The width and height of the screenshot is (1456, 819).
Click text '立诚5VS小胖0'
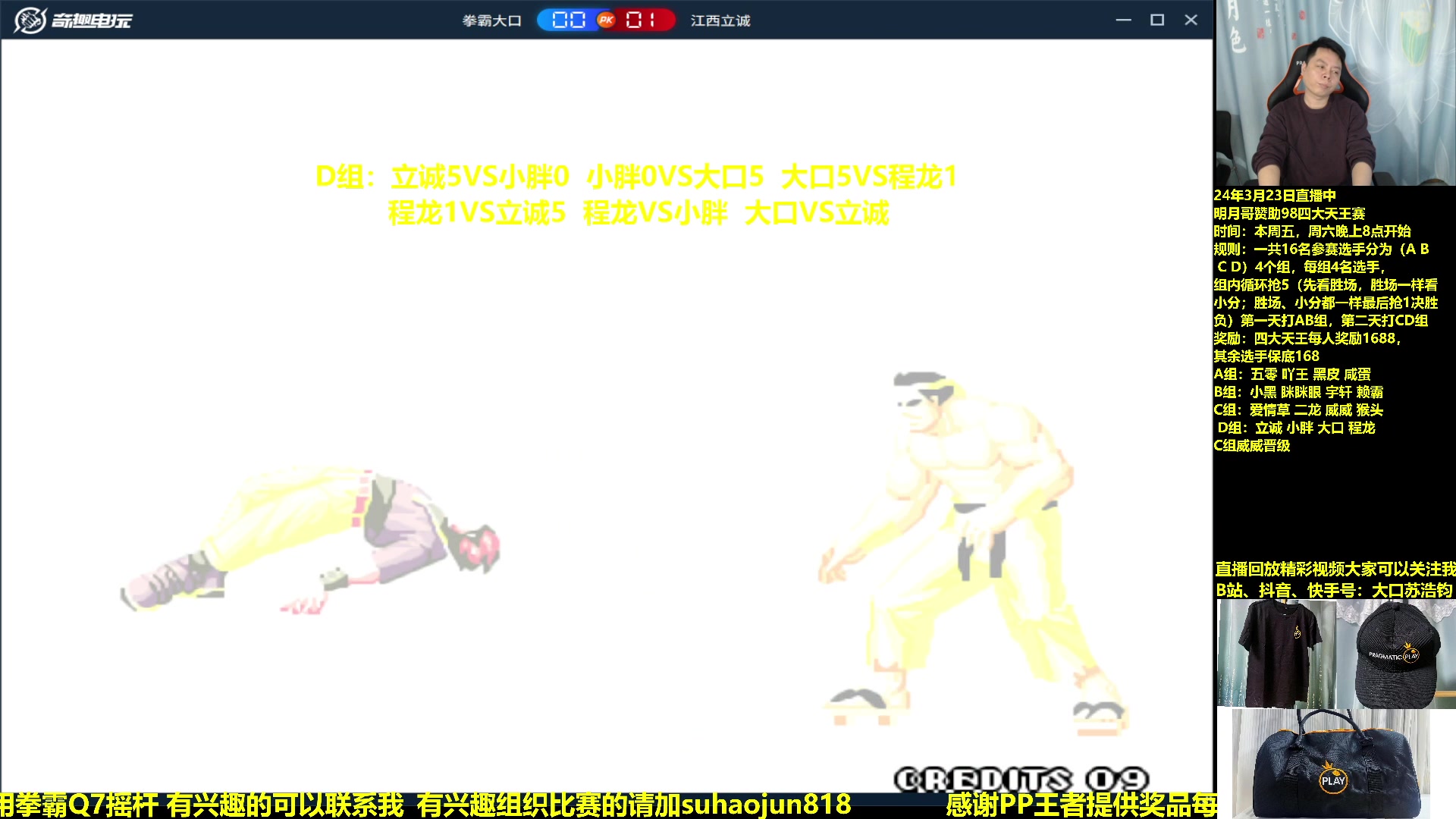[479, 177]
